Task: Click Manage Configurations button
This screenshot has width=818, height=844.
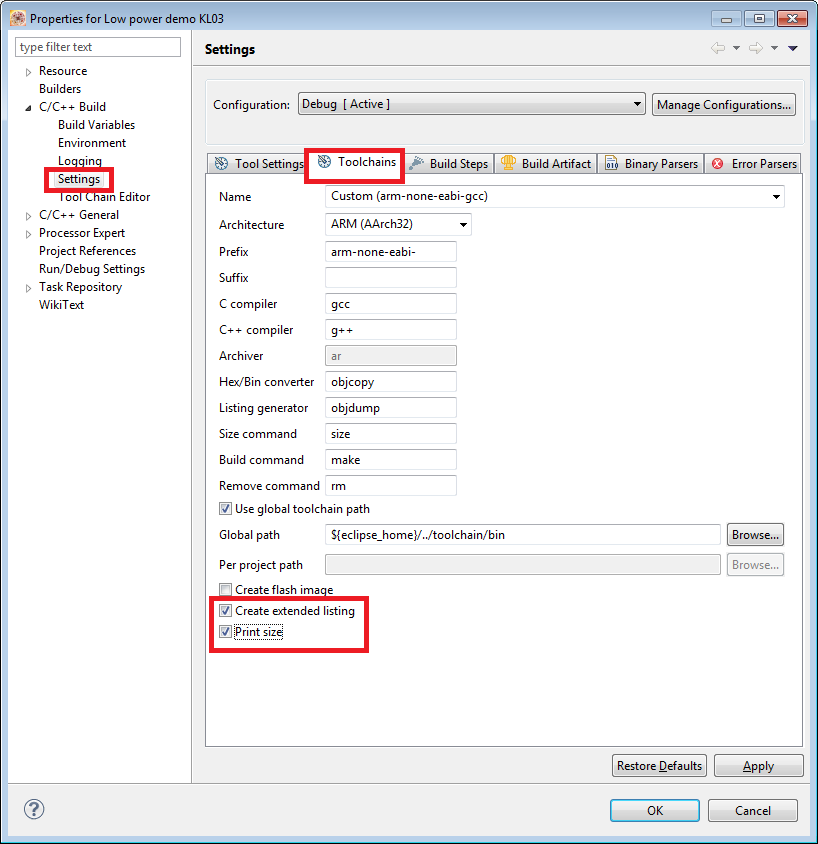Action: [724, 104]
